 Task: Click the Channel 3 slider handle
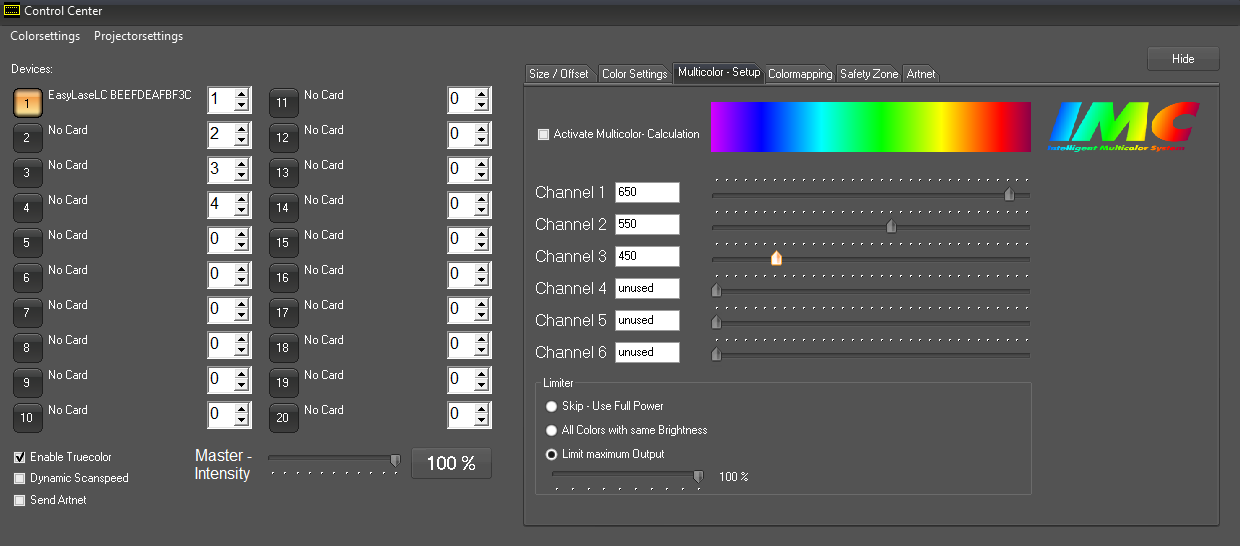776,258
